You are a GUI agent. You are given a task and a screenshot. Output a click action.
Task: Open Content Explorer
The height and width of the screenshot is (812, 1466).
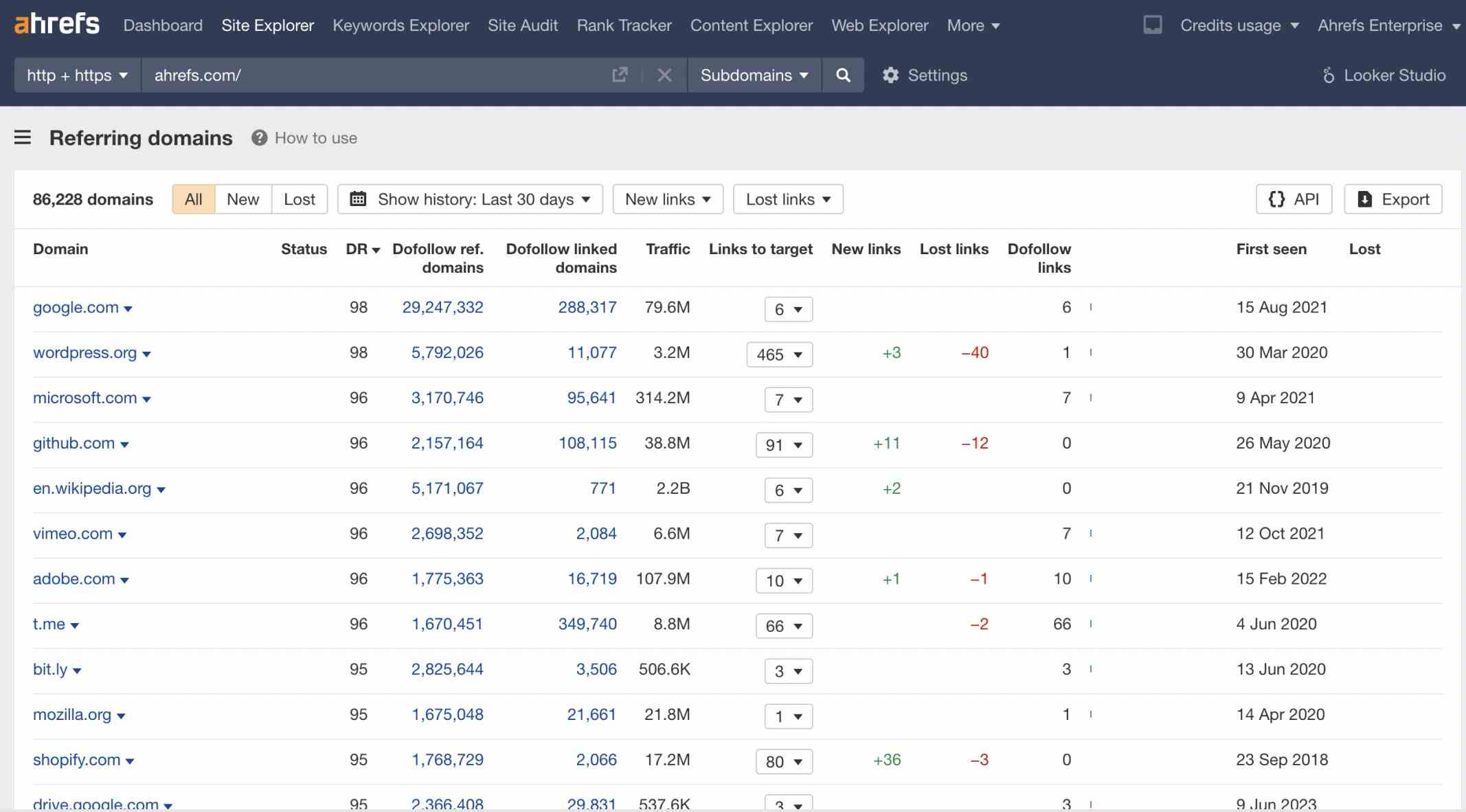[752, 25]
